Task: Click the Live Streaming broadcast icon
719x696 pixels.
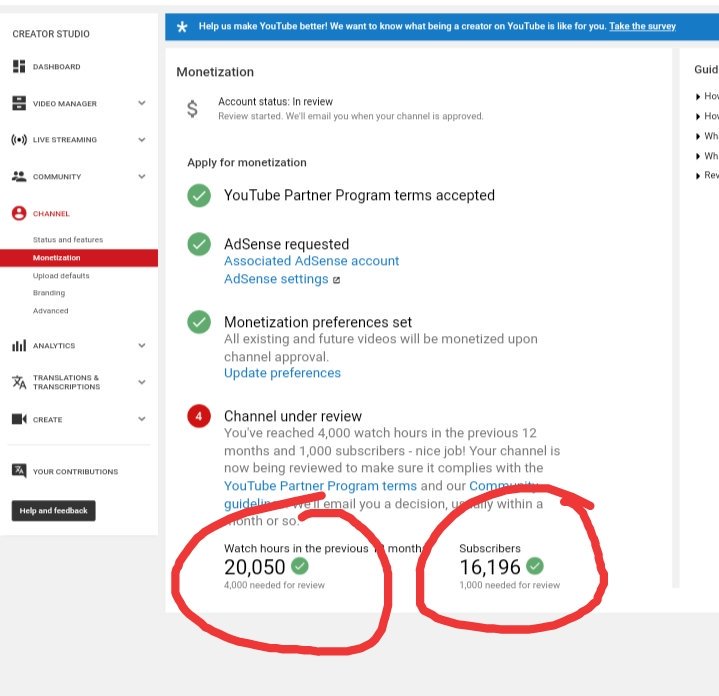Action: point(19,139)
